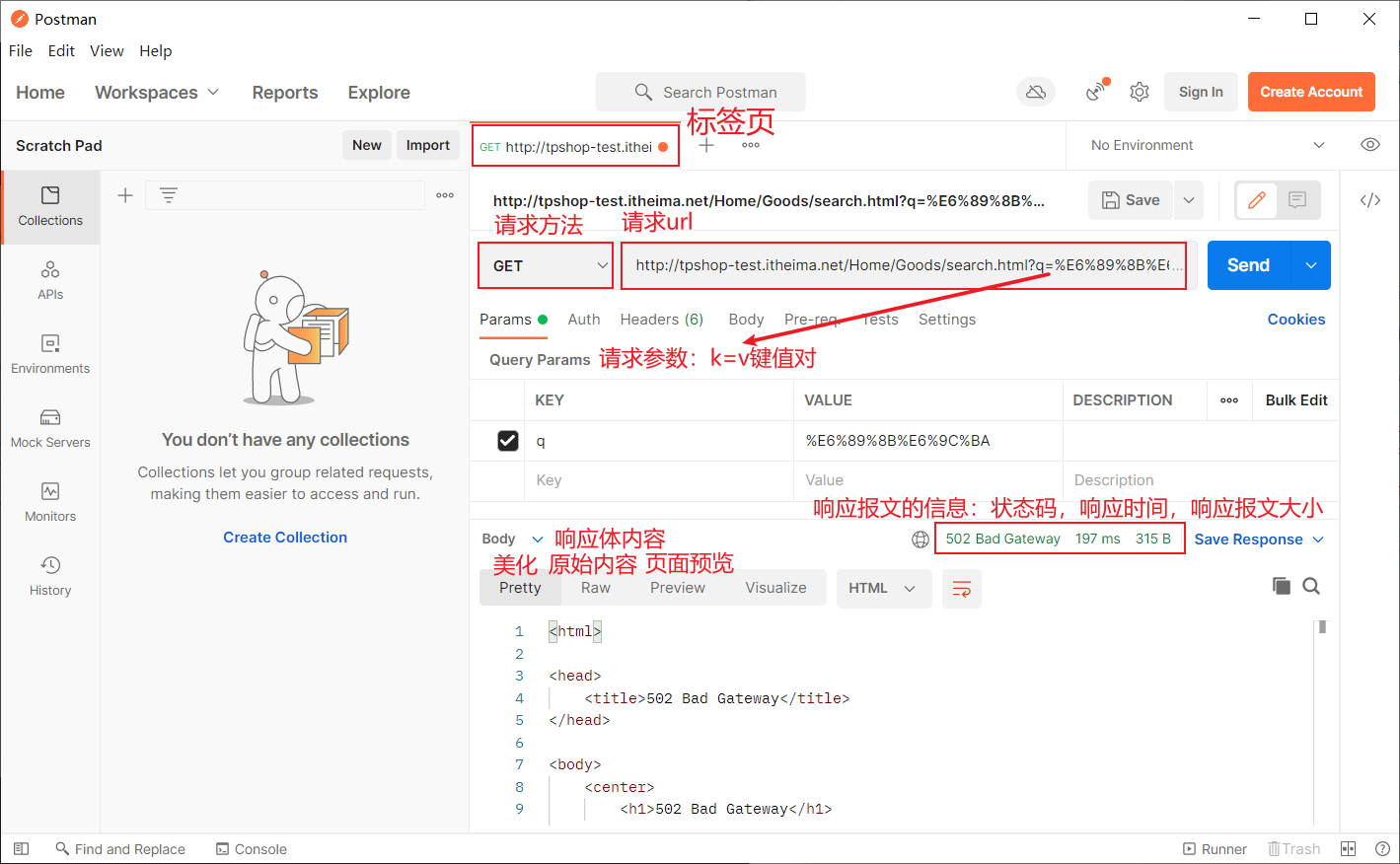Click the code snippet icon on right sidebar
This screenshot has height=864, width=1400.
coord(1369,200)
